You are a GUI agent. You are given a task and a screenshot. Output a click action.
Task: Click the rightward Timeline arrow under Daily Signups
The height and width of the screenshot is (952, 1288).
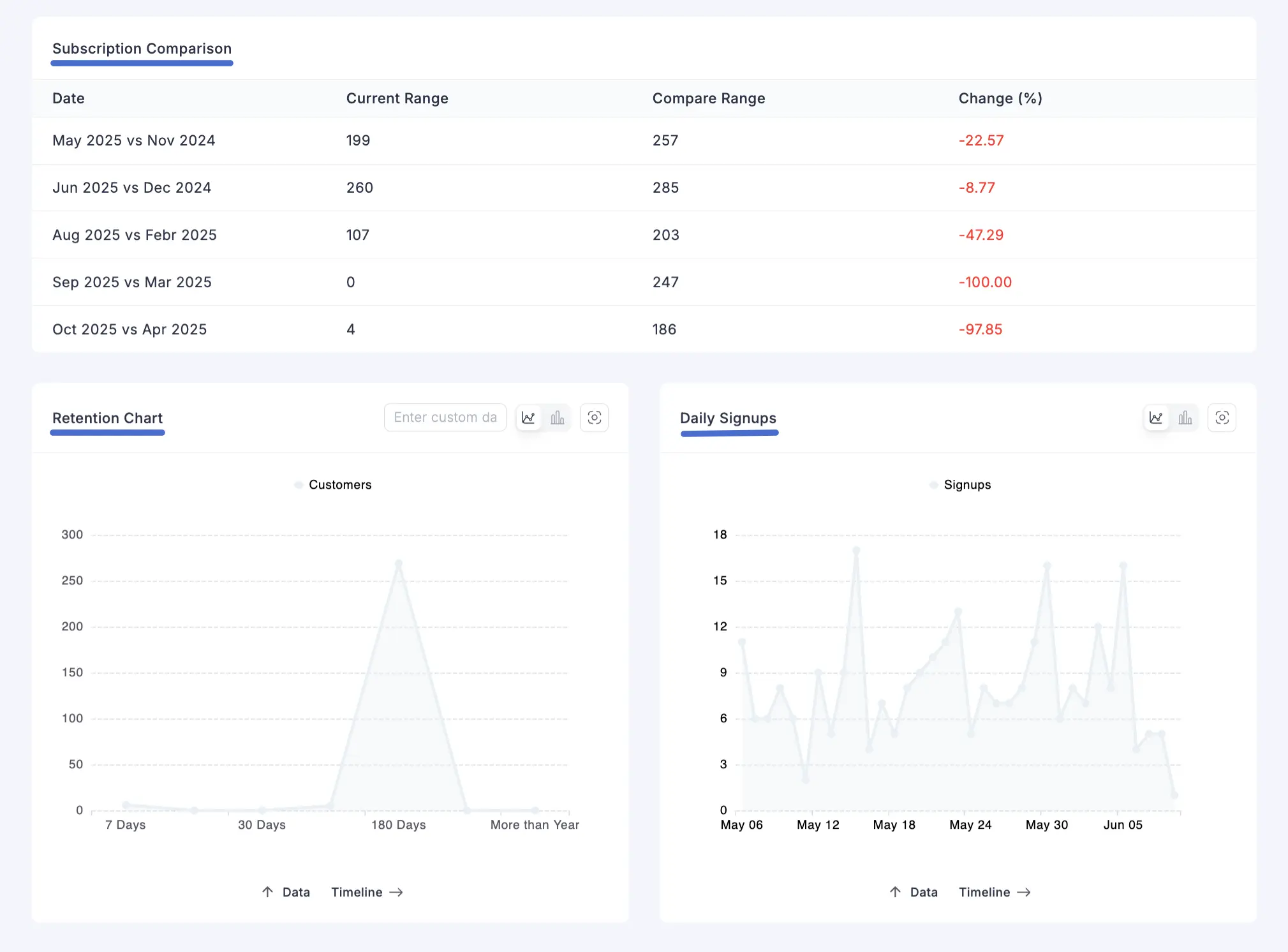tap(1026, 891)
